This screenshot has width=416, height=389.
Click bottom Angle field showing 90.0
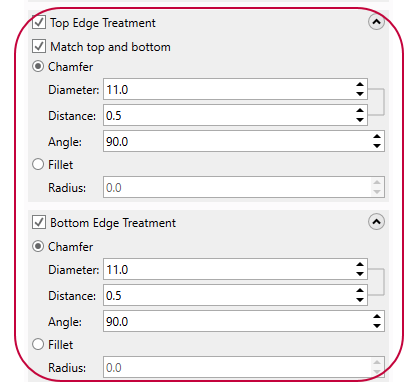coord(244,321)
